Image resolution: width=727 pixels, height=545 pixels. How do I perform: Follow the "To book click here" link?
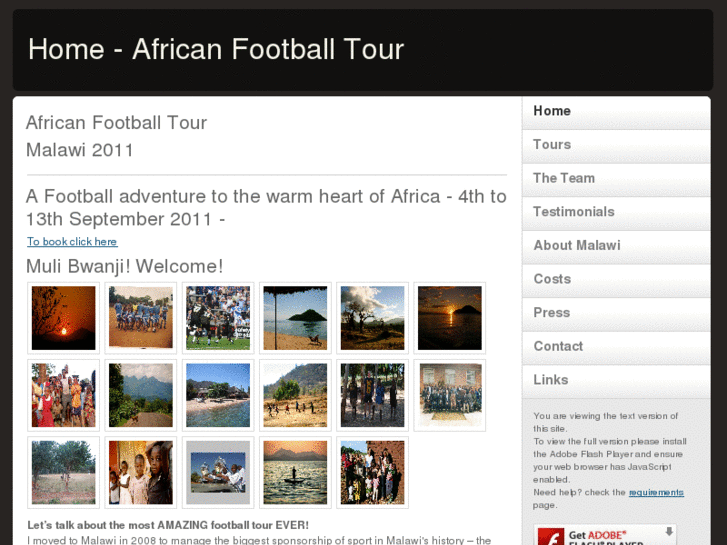pos(72,242)
